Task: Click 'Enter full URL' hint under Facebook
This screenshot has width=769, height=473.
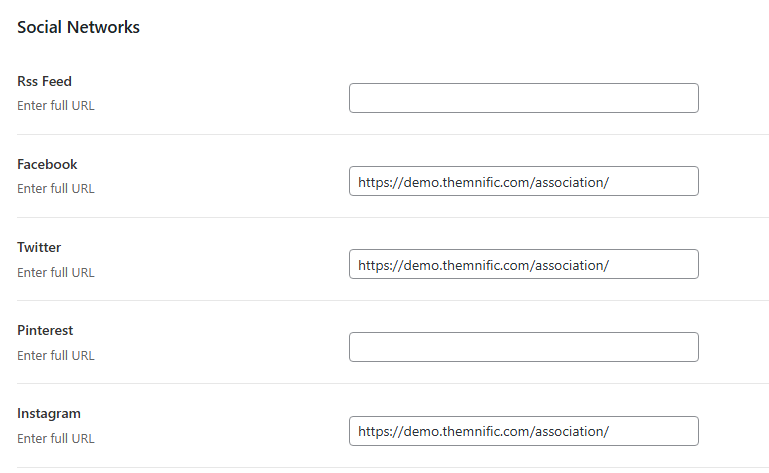Action: click(x=56, y=188)
